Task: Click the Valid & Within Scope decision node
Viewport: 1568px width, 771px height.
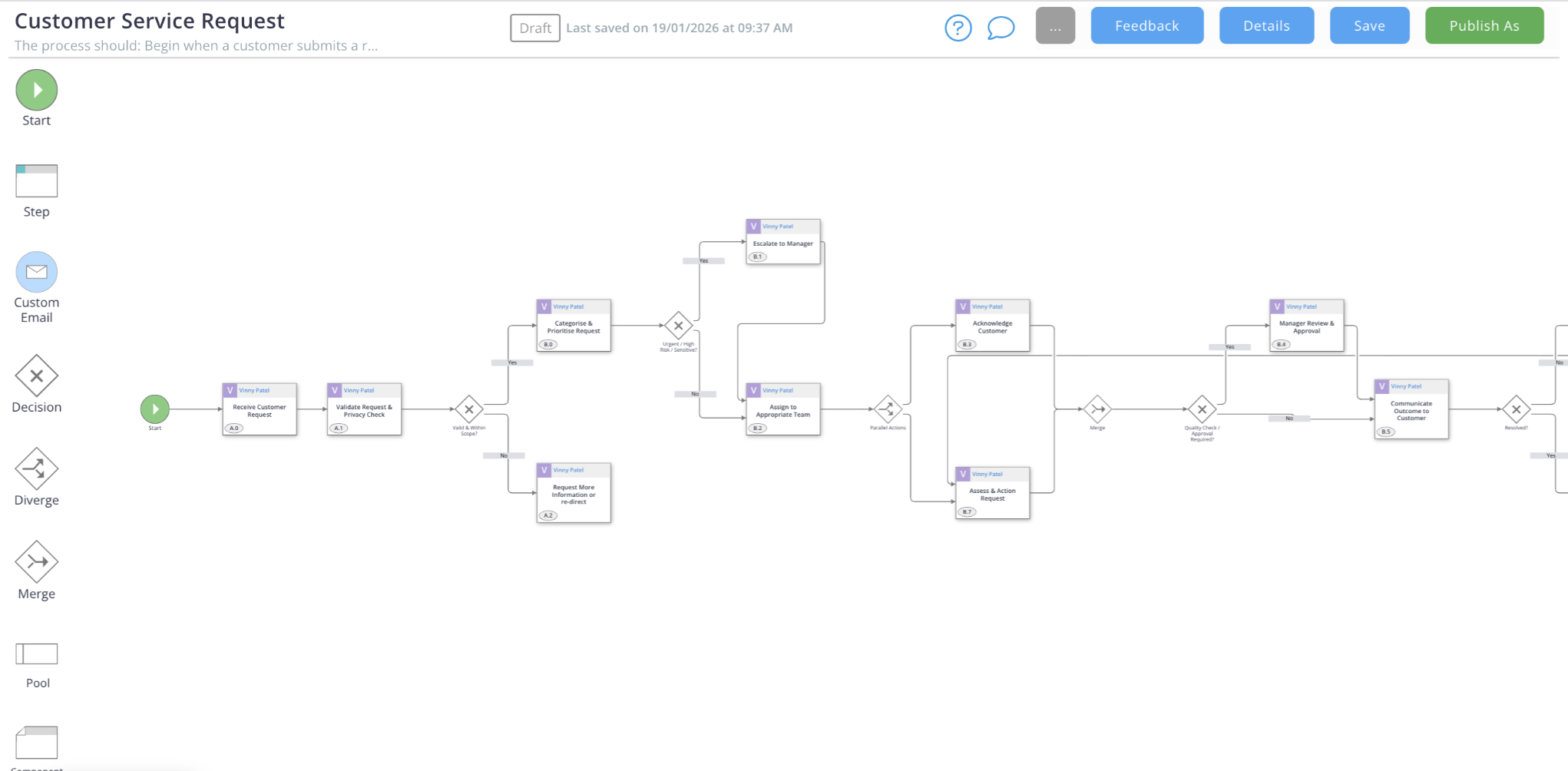Action: click(469, 409)
